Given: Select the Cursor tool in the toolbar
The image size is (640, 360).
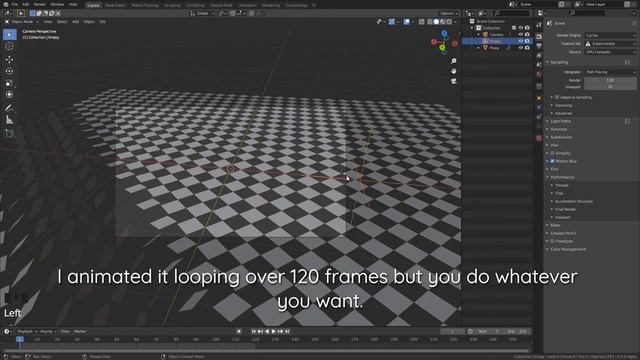Looking at the screenshot, I should click(9, 46).
